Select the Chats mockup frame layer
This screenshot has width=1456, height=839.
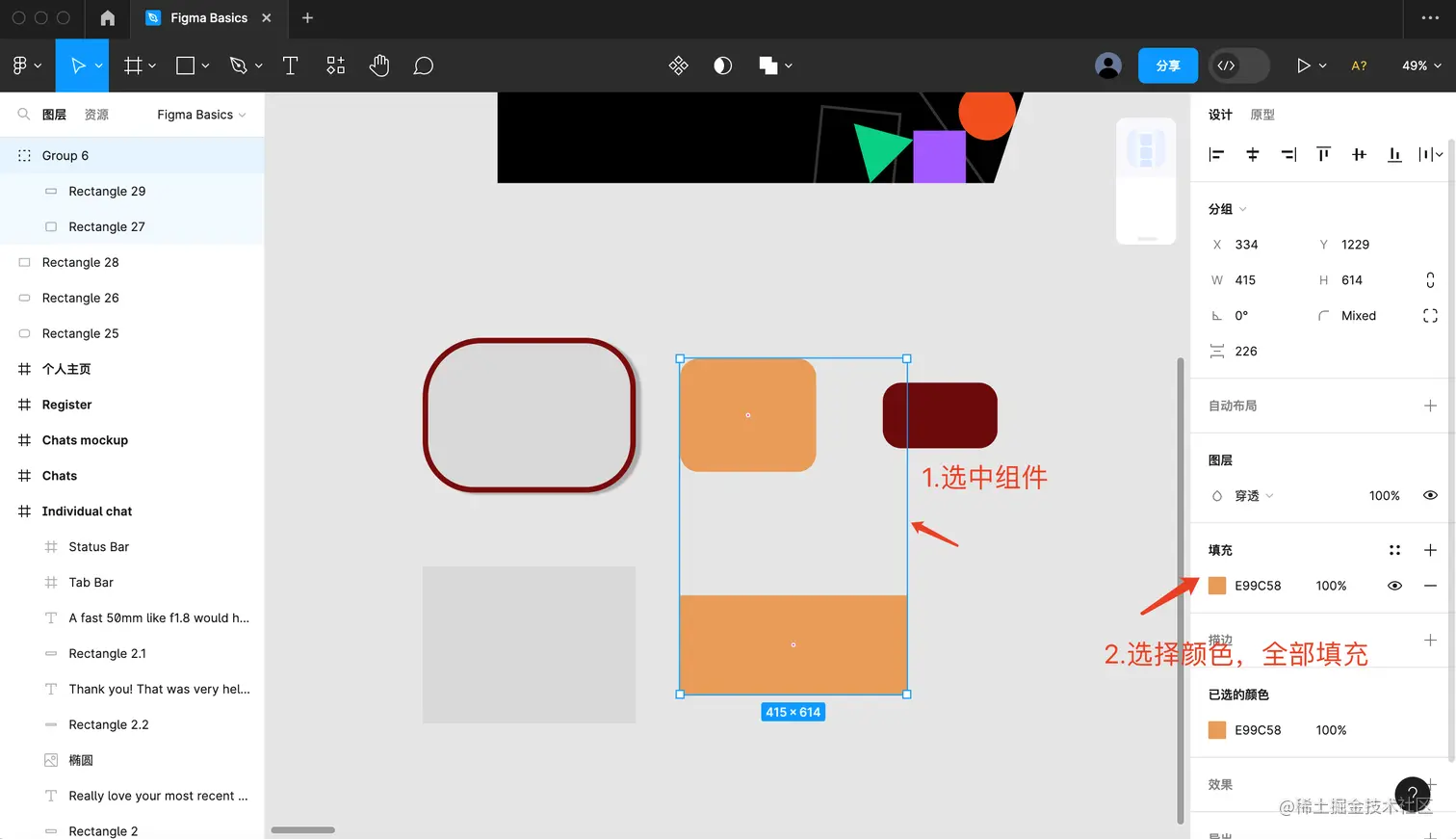click(x=132, y=440)
